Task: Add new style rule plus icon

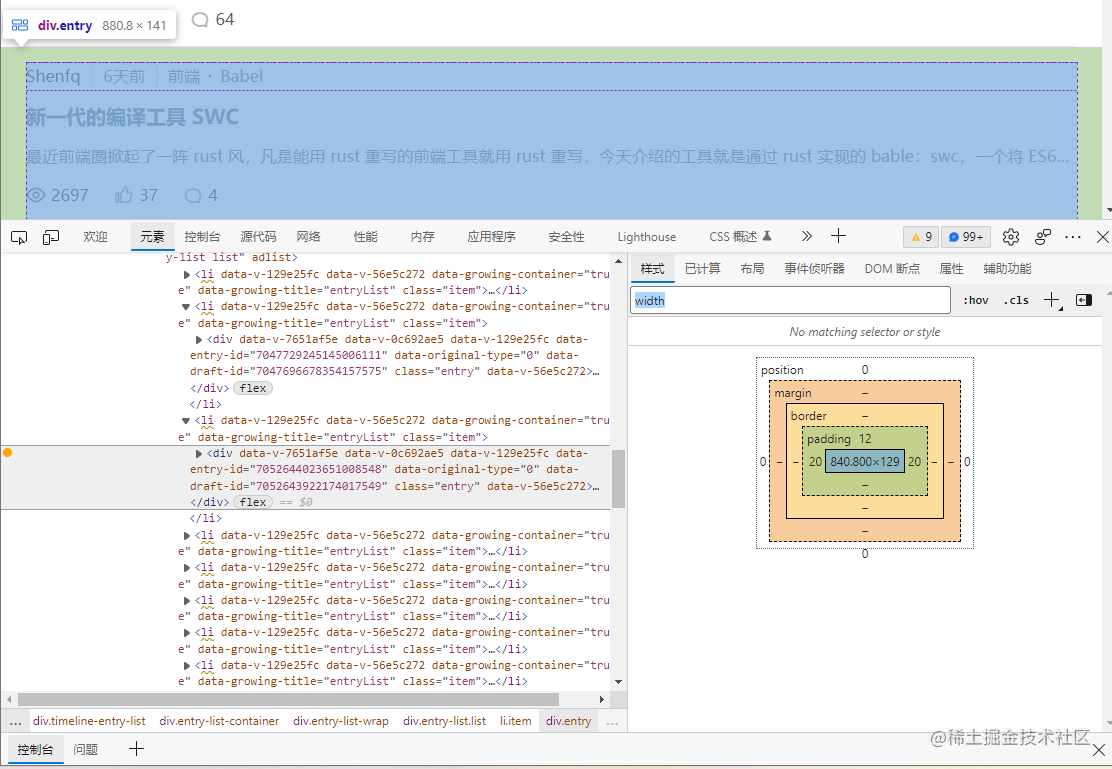Action: pyautogui.click(x=1052, y=300)
